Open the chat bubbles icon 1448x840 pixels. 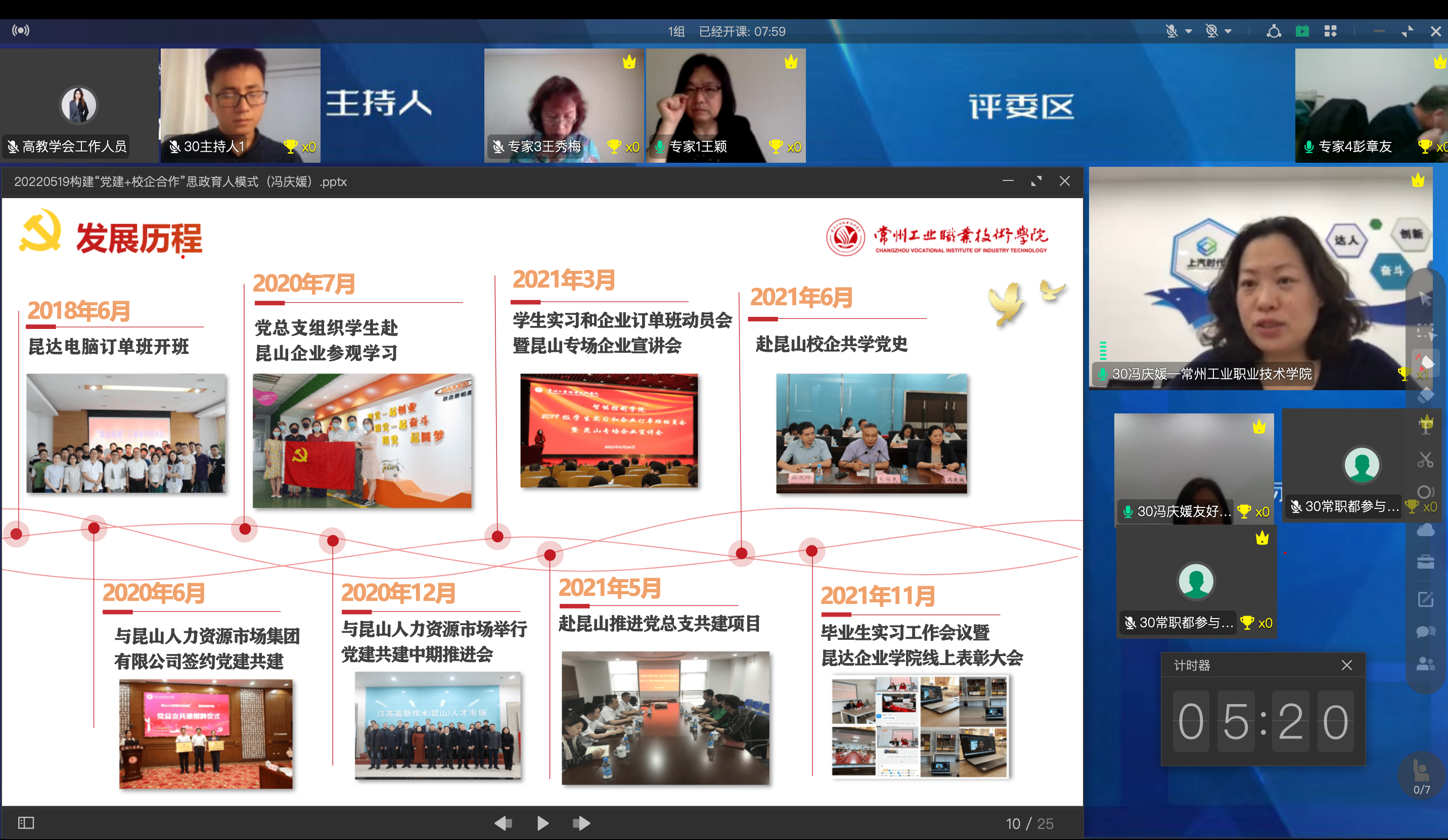pyautogui.click(x=1425, y=632)
